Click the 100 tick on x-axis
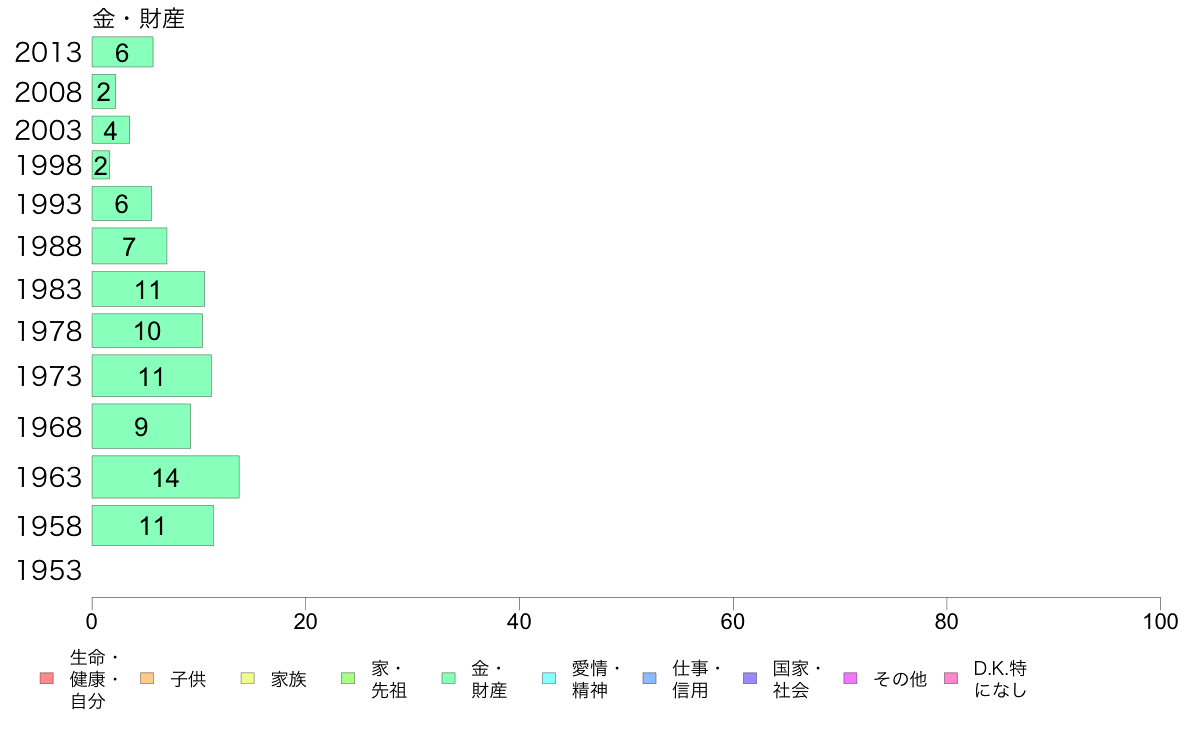 [x=1160, y=622]
